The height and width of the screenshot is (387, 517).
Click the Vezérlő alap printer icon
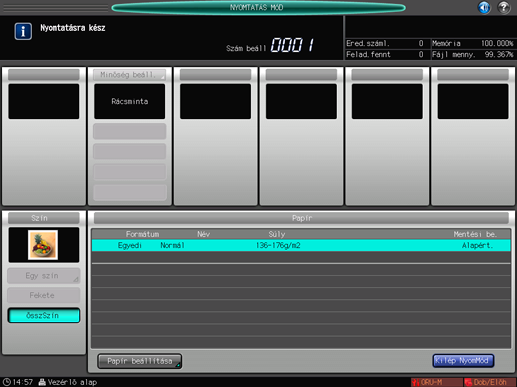click(x=42, y=382)
